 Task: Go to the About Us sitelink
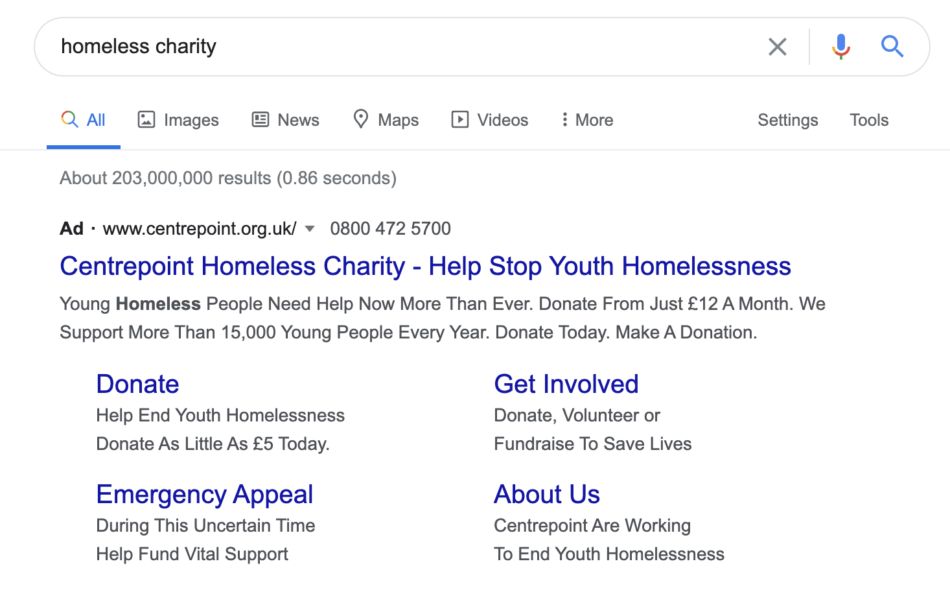pyautogui.click(x=547, y=494)
